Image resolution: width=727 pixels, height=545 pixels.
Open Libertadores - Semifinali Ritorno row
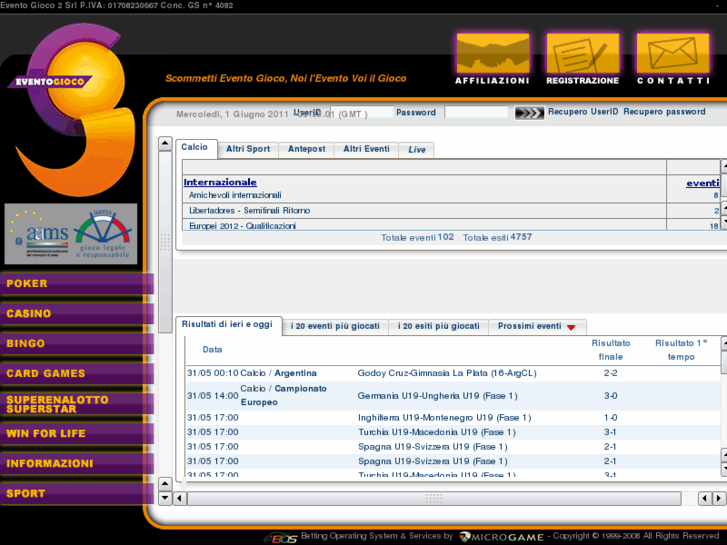(x=249, y=211)
